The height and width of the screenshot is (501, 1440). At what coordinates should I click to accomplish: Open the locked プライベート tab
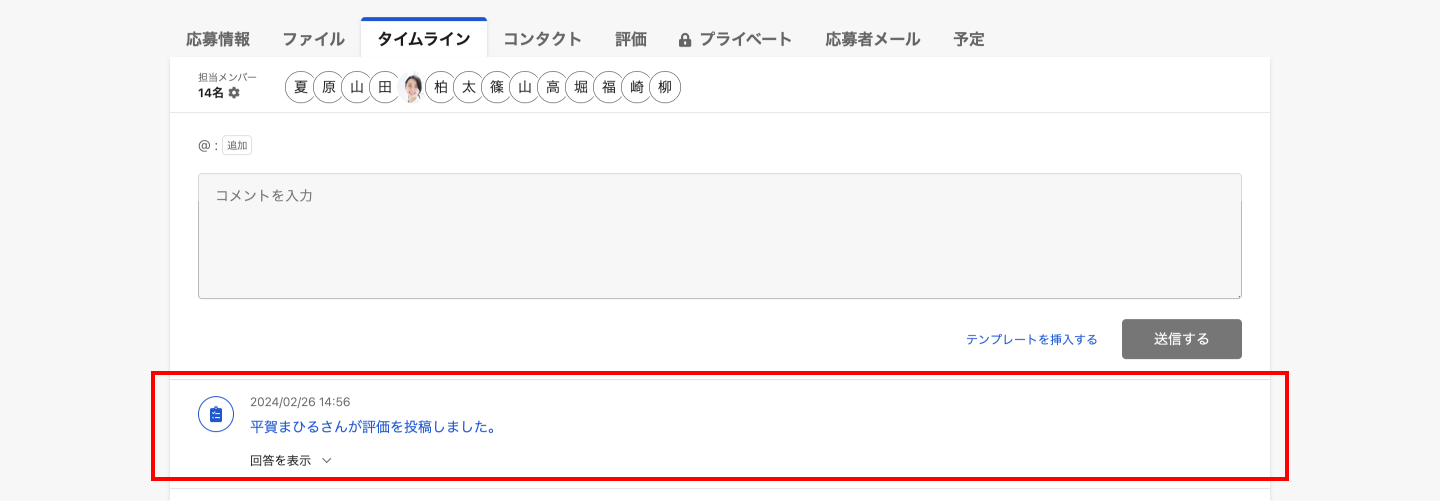[735, 39]
